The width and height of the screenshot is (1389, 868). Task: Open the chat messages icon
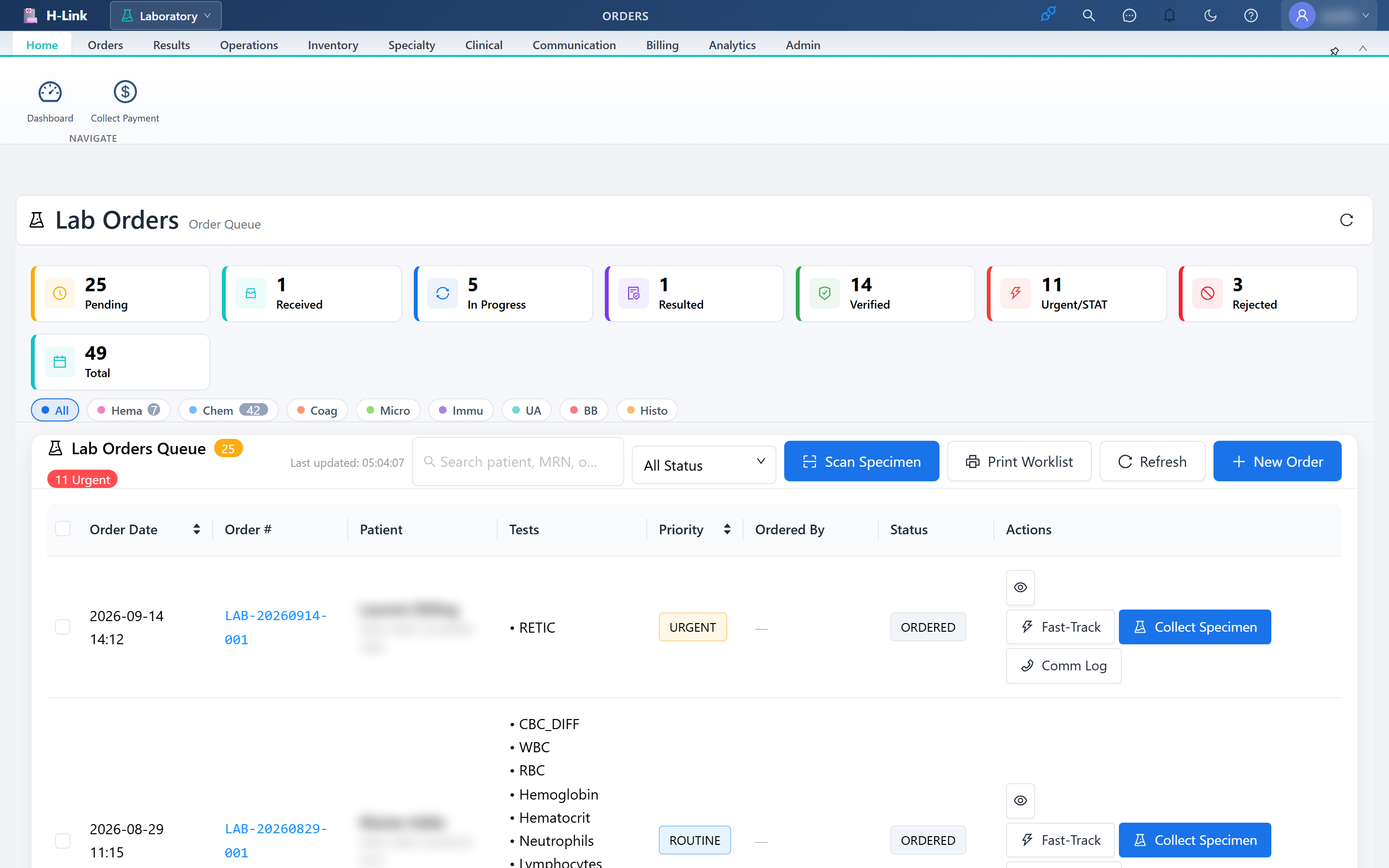[1129, 15]
